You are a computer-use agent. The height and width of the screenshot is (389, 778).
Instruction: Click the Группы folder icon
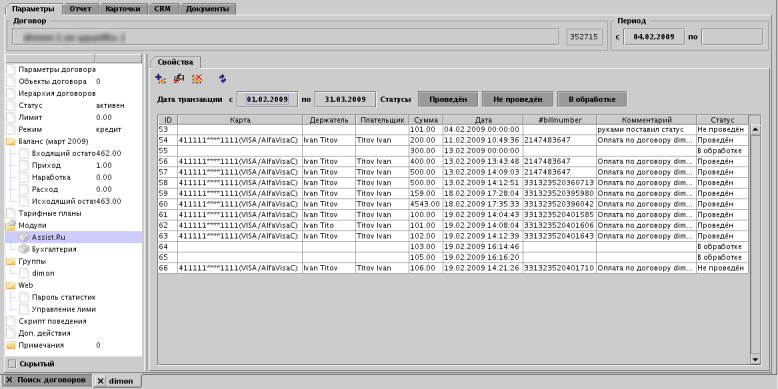coord(11,261)
